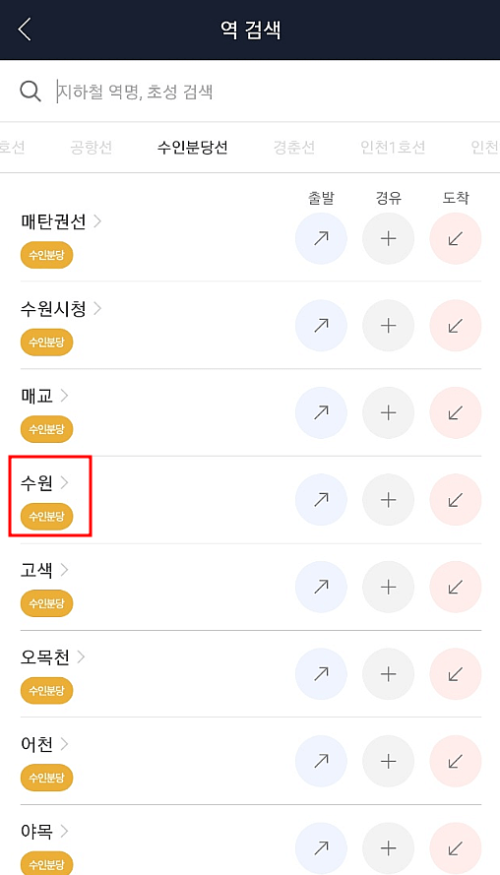Tap the back arrow in header
Image resolution: width=500 pixels, height=875 pixels.
pyautogui.click(x=25, y=30)
